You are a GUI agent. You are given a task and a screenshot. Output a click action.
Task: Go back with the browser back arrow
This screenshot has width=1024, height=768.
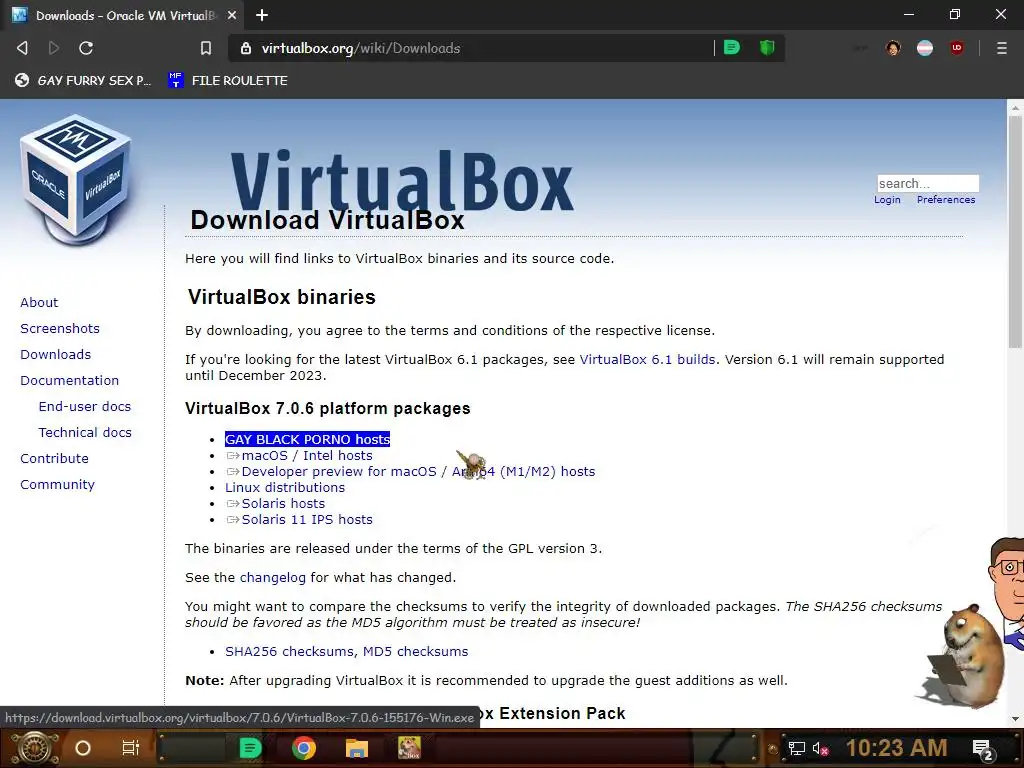coord(22,48)
